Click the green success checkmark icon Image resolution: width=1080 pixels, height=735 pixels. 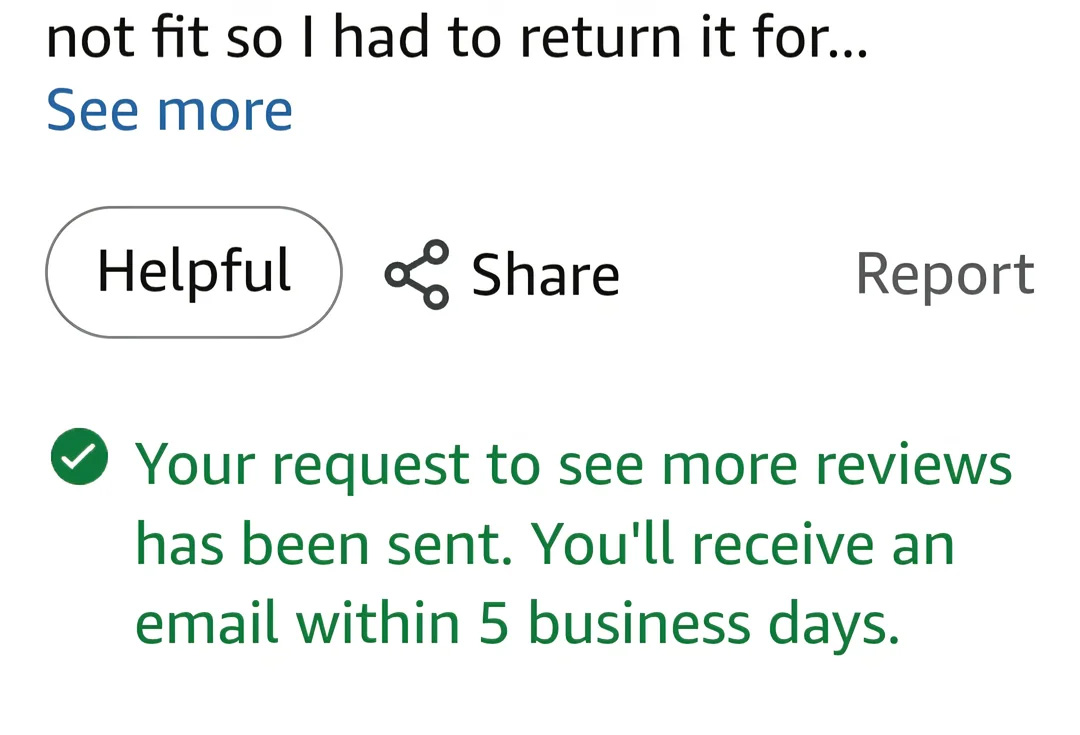(x=79, y=456)
